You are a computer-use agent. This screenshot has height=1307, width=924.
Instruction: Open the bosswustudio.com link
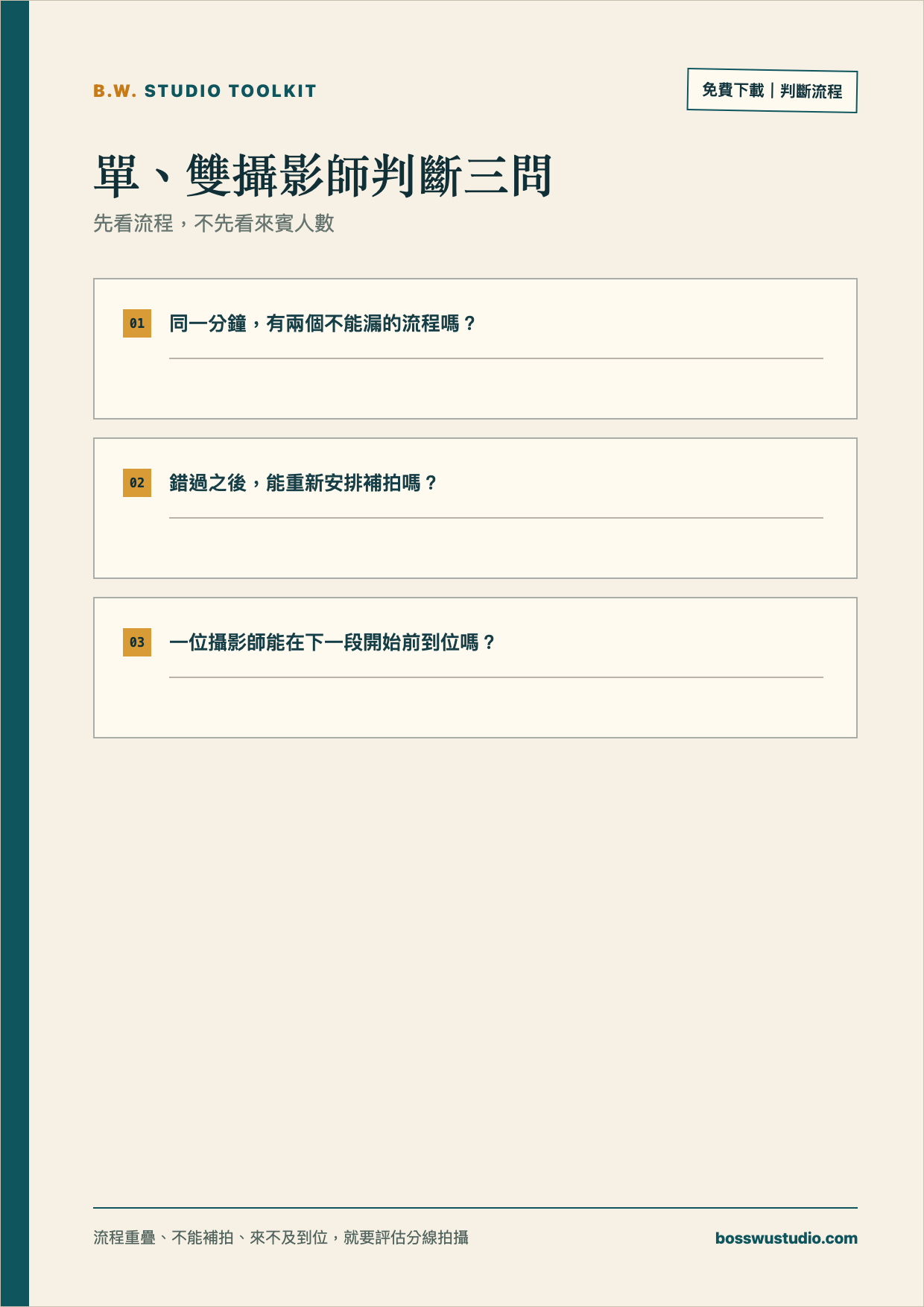[x=786, y=1238]
